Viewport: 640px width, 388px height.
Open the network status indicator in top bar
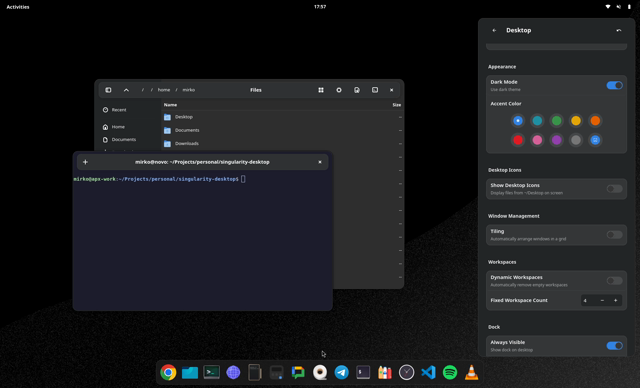(608, 7)
